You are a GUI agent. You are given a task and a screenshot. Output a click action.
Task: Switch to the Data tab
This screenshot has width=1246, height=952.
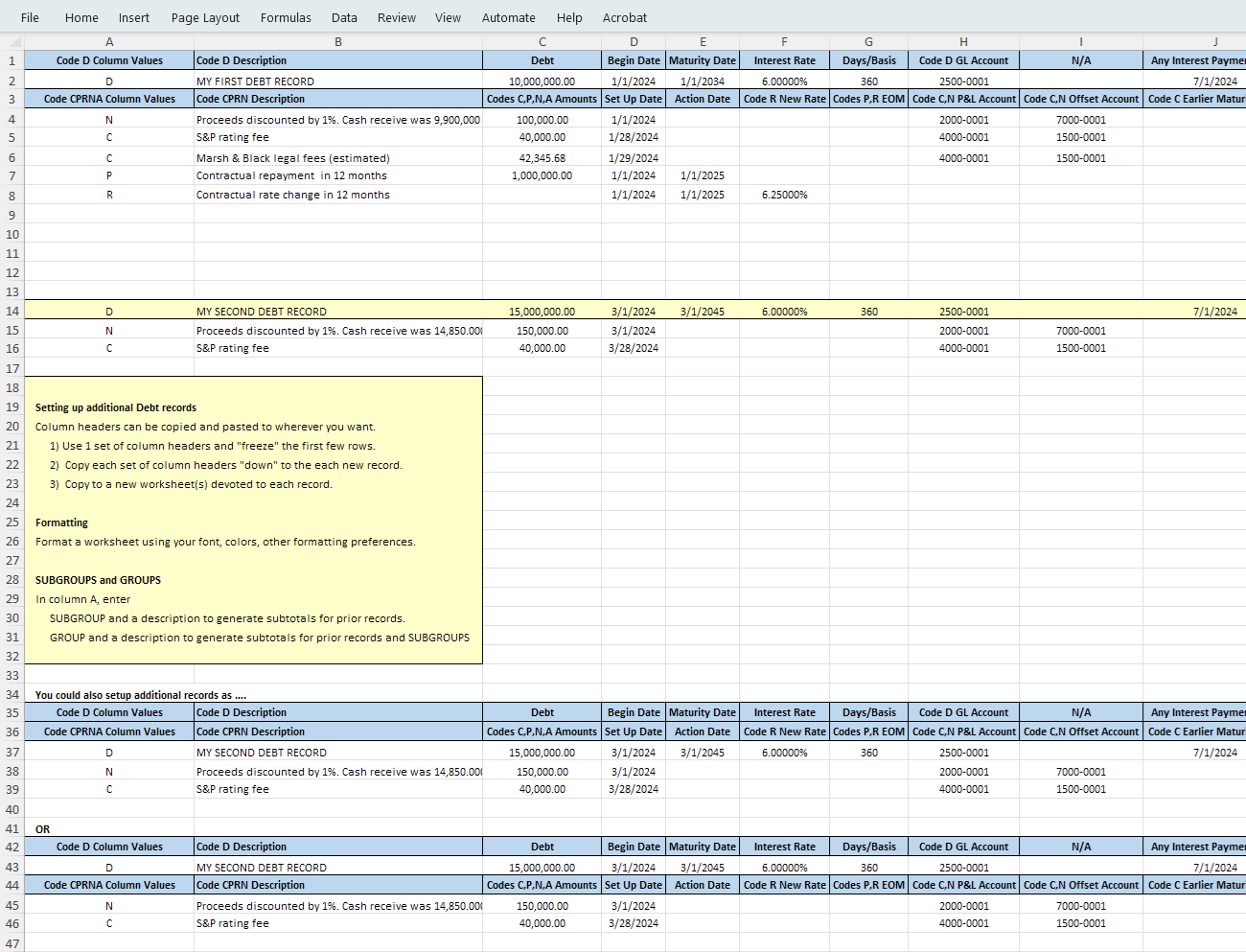(344, 17)
